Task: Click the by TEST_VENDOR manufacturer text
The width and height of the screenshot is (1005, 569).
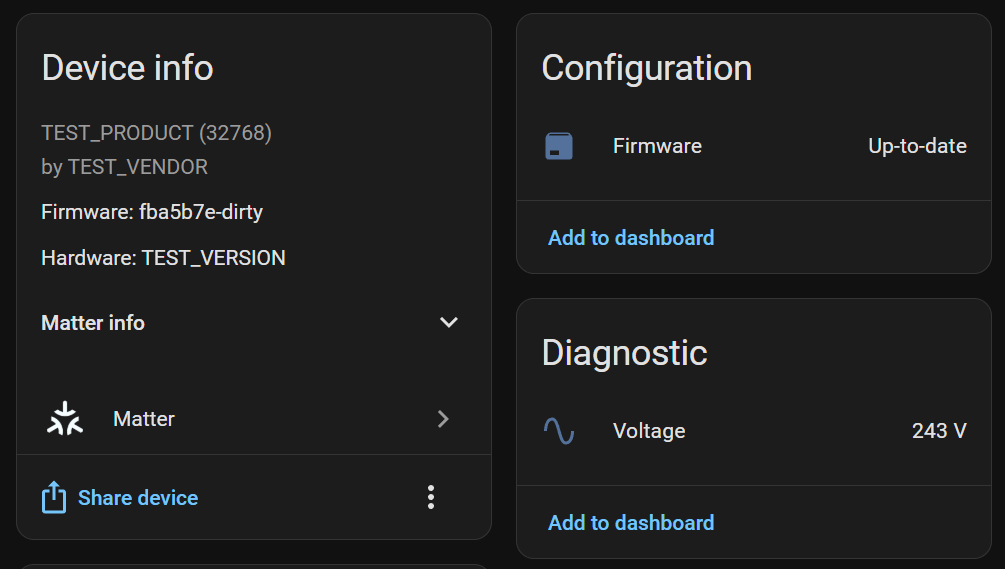Action: click(x=124, y=167)
